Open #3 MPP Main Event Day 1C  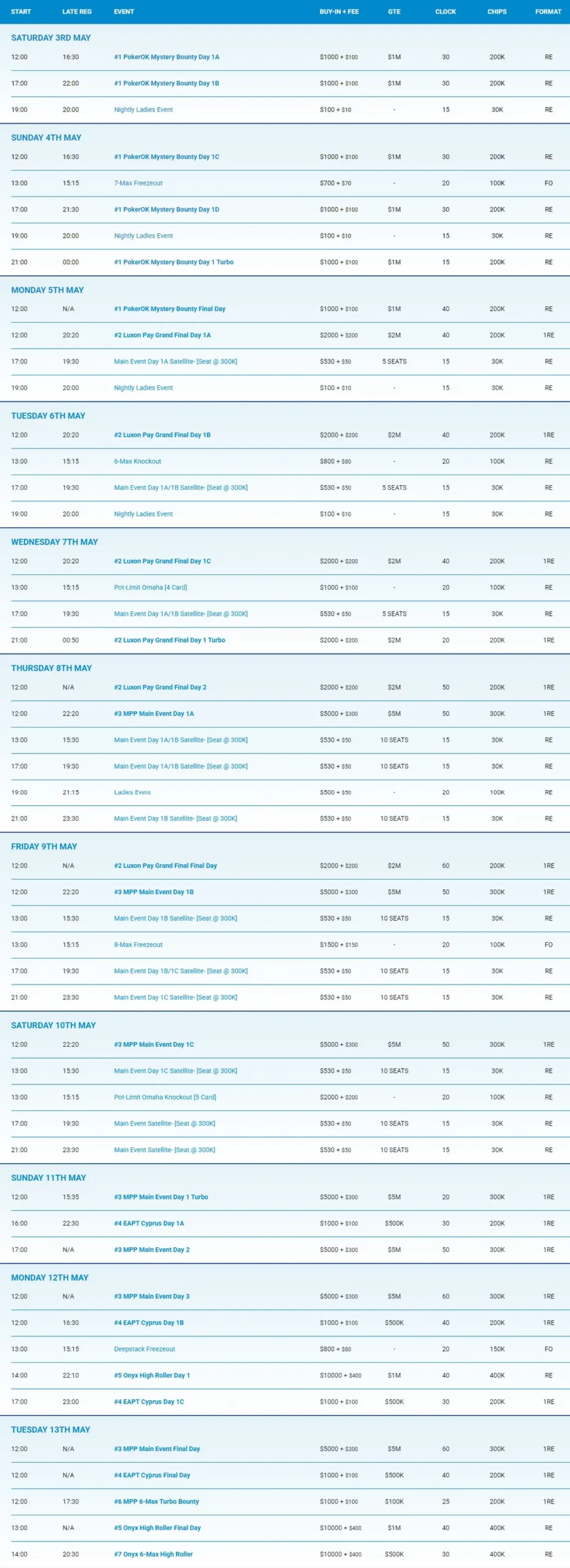pos(154,1044)
